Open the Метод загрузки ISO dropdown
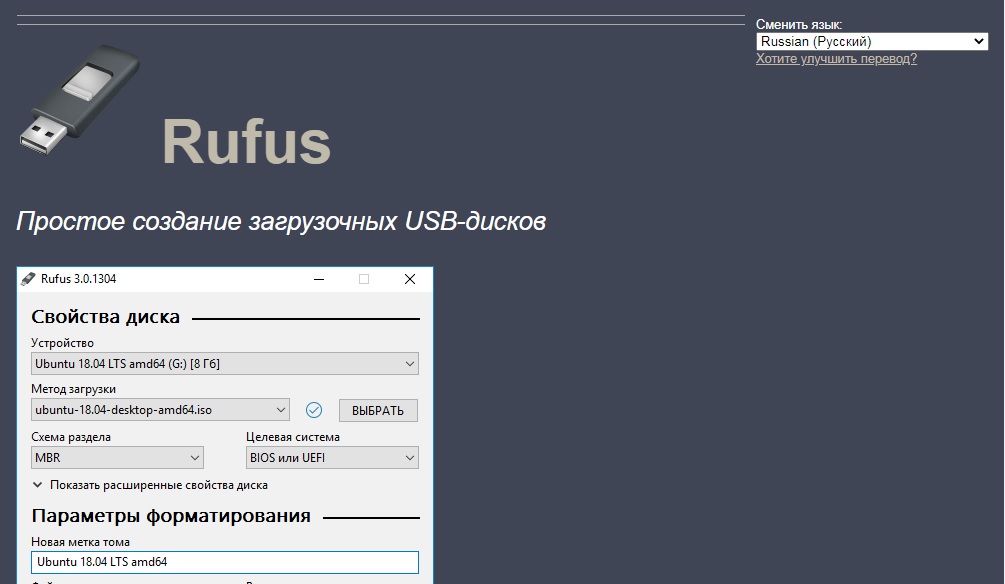 (160, 410)
